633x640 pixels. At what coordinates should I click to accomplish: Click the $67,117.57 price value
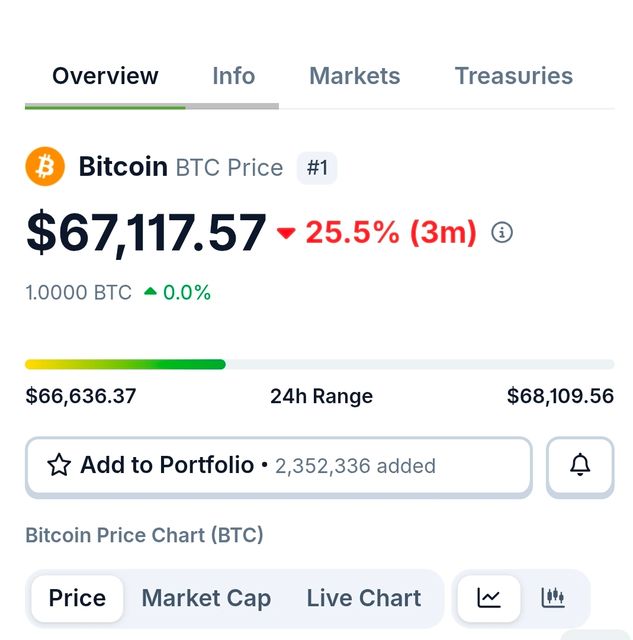tap(146, 232)
